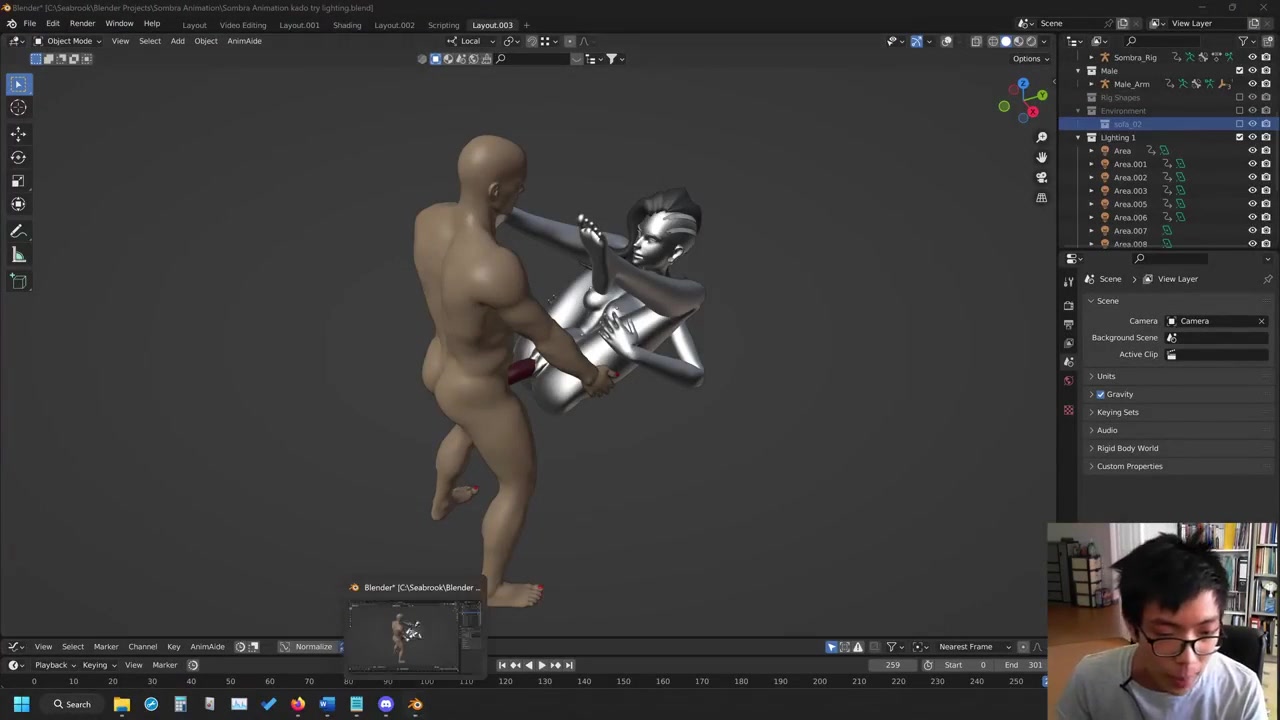Select the Cursor tool in left toolbar
The width and height of the screenshot is (1280, 720).
pyautogui.click(x=18, y=108)
